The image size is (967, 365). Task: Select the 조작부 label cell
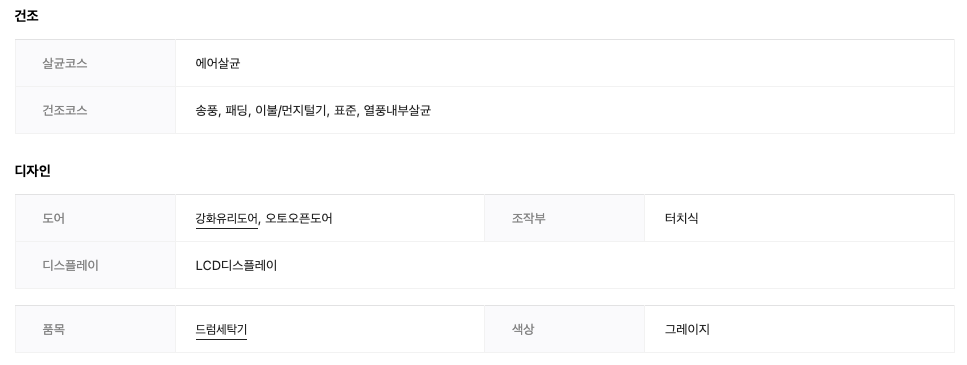tap(529, 218)
